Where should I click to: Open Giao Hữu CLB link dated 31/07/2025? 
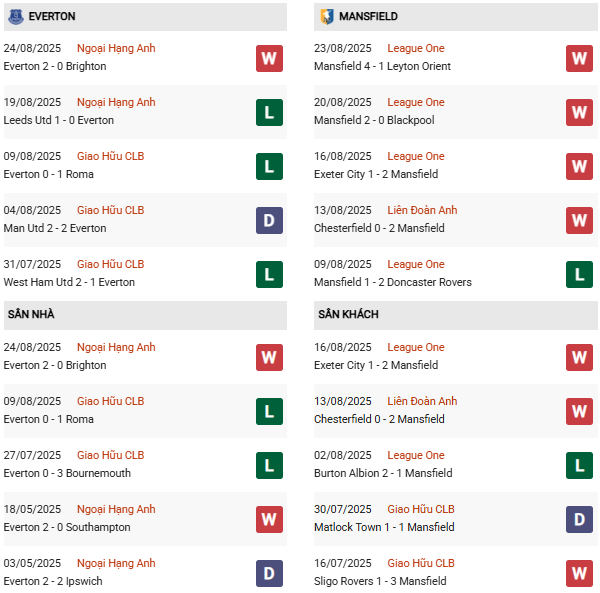(x=110, y=264)
